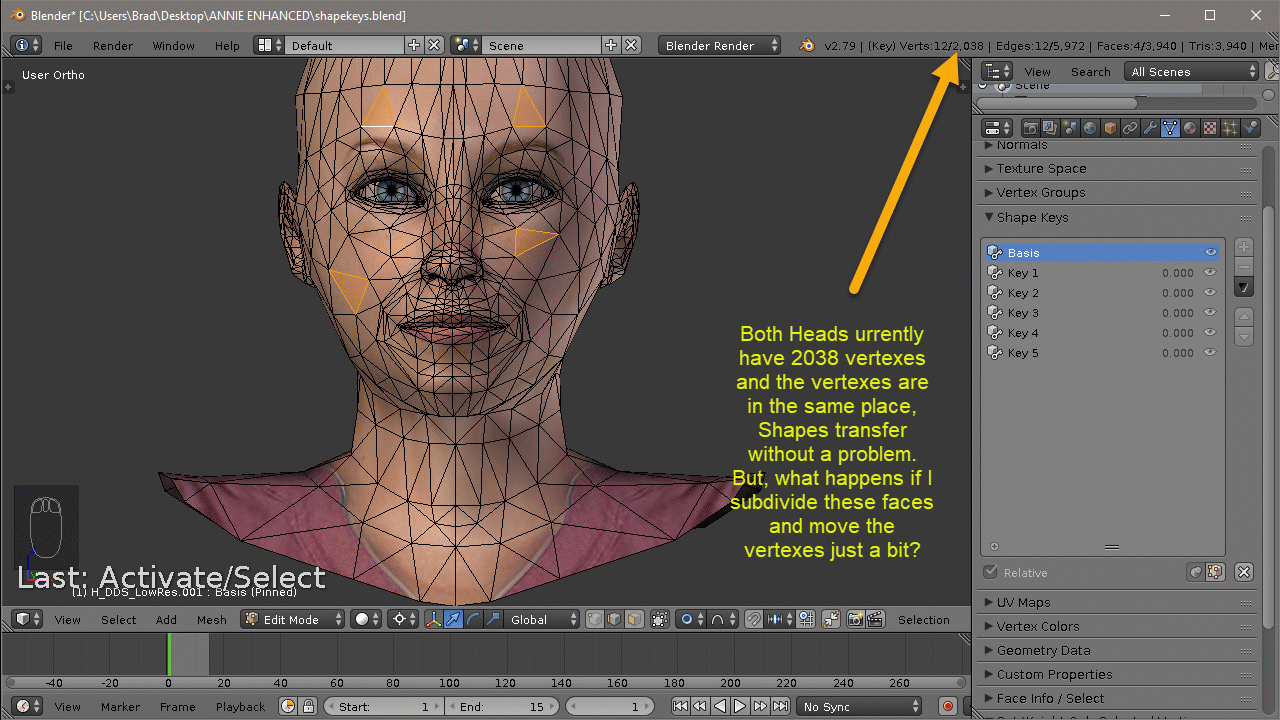Open the No Sync dropdown
The image size is (1280, 720).
pos(860,707)
